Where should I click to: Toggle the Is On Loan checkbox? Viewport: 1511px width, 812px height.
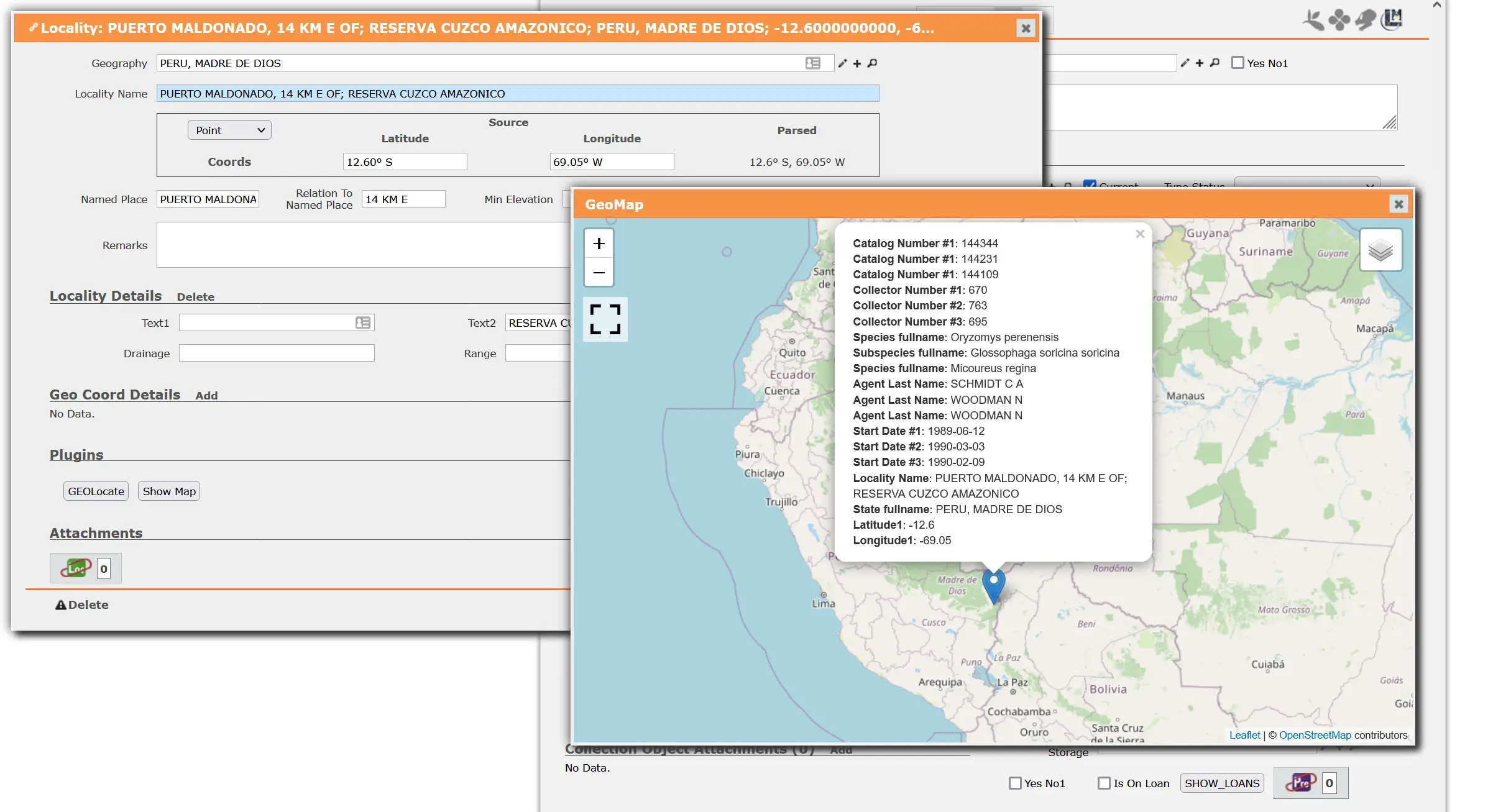point(1104,783)
